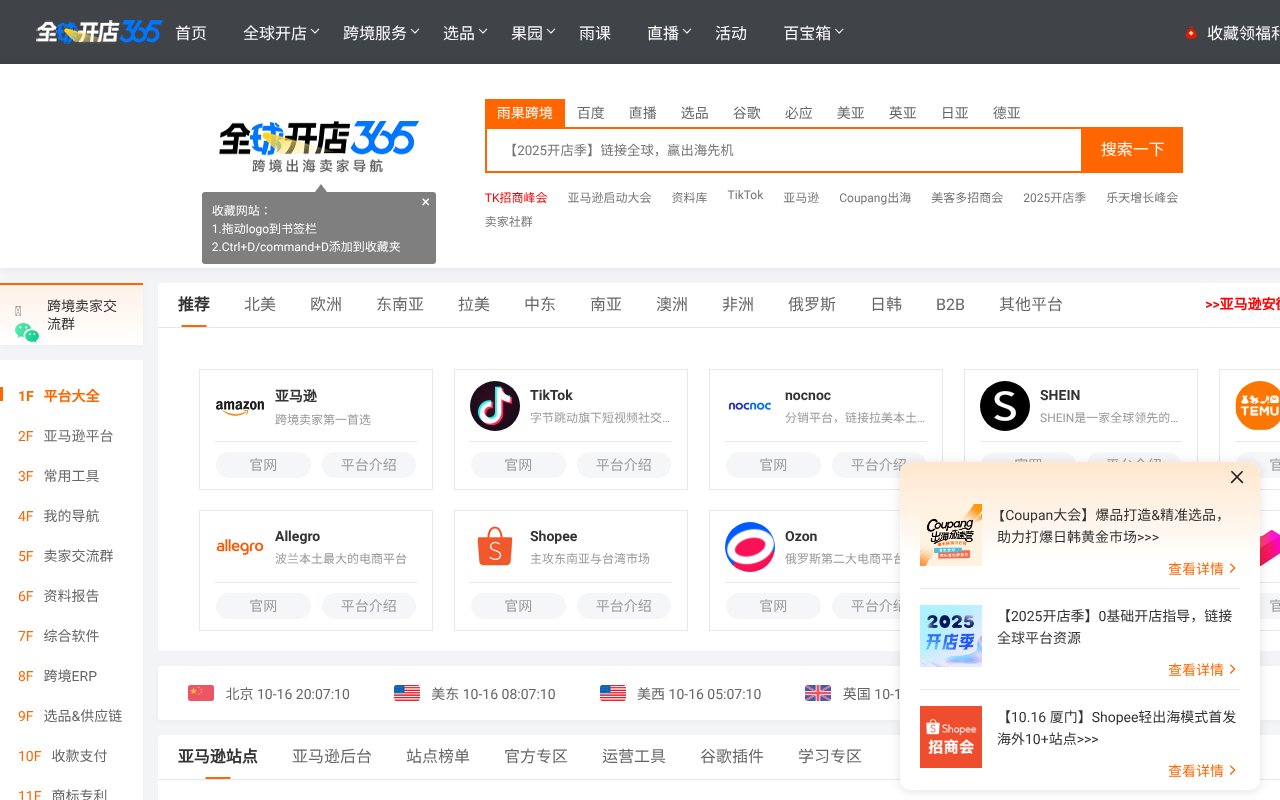Click the SHEIN circular logo

pyautogui.click(x=1005, y=405)
